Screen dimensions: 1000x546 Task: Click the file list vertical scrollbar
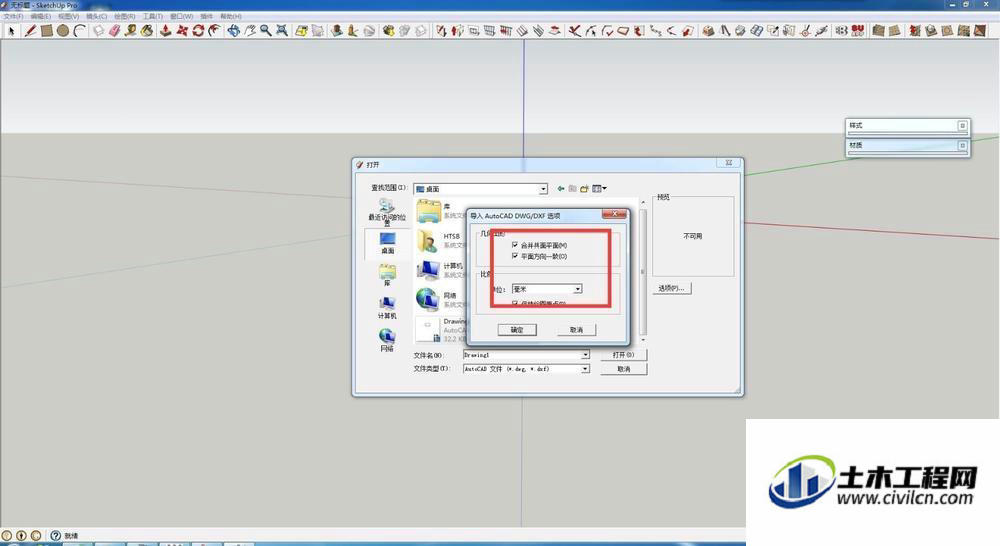point(643,272)
